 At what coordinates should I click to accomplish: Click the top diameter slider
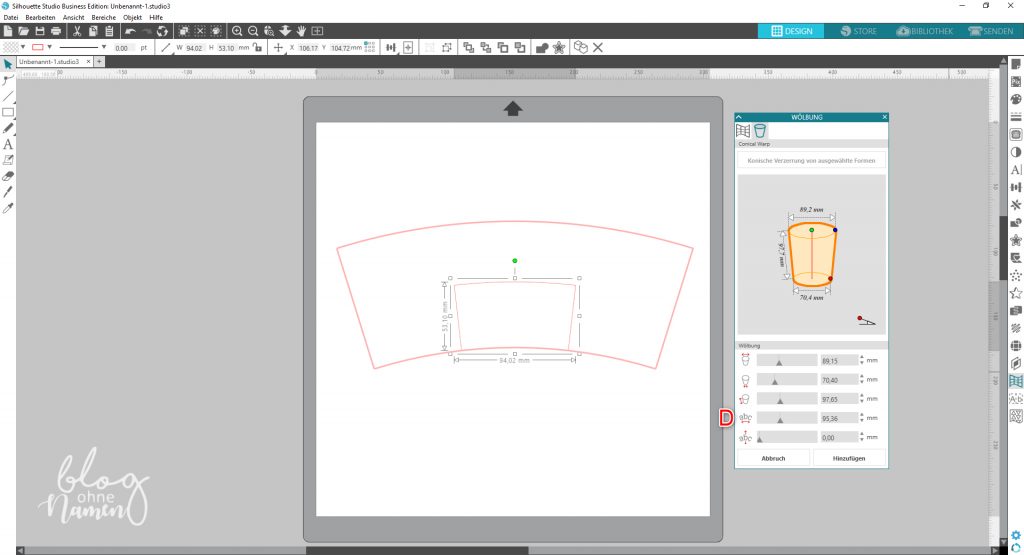pos(786,360)
